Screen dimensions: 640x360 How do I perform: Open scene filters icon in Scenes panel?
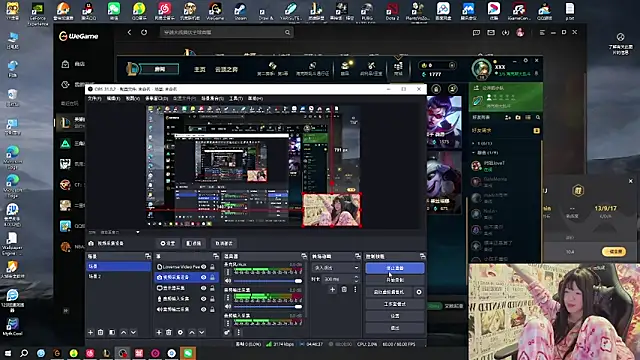[x=112, y=332]
